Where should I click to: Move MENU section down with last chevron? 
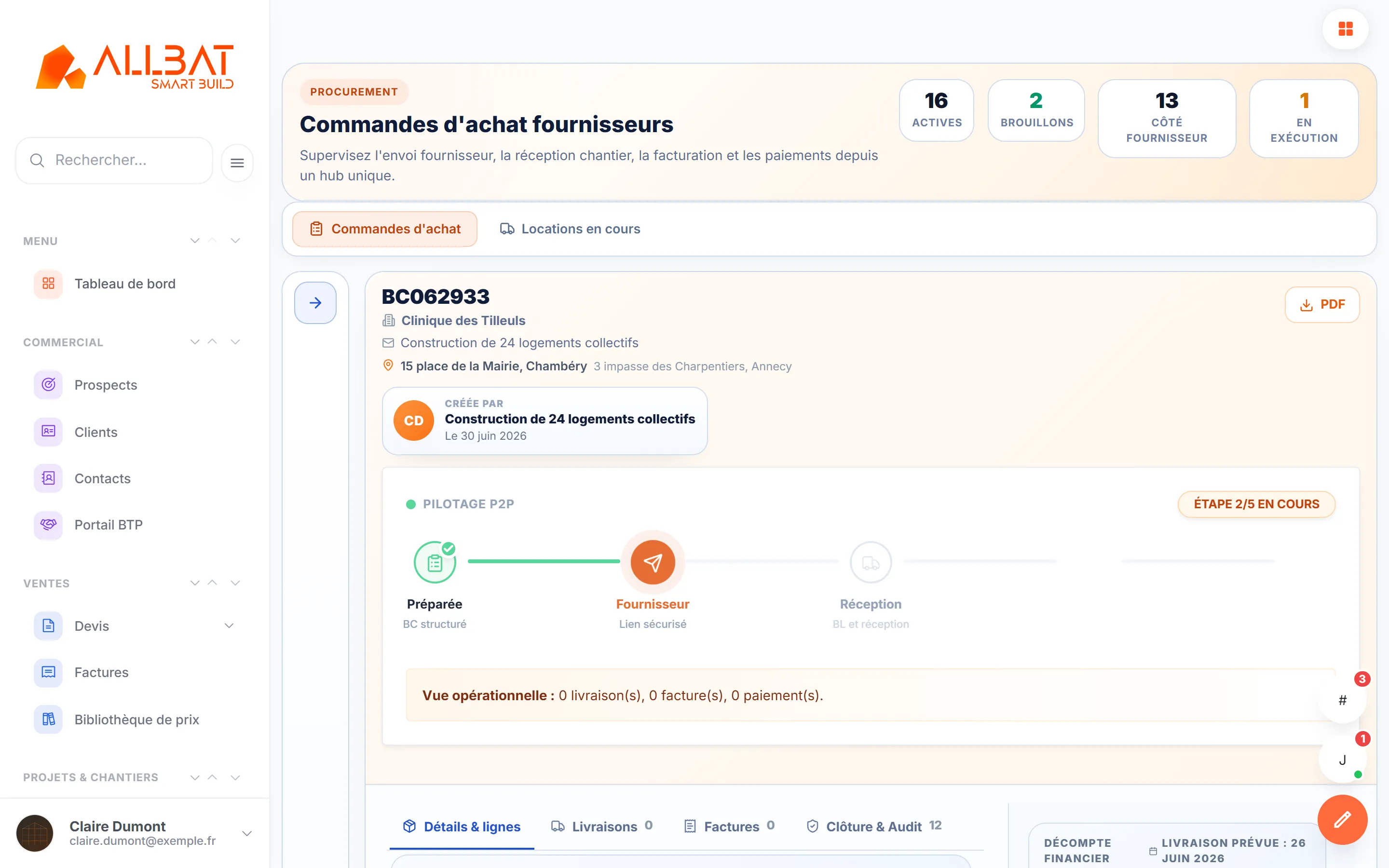pyautogui.click(x=235, y=241)
